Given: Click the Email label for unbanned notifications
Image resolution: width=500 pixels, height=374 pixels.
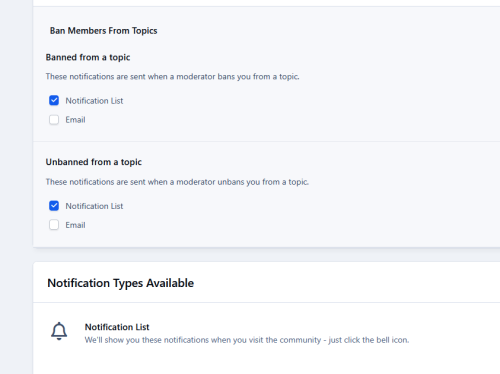Looking at the screenshot, I should tap(75, 225).
